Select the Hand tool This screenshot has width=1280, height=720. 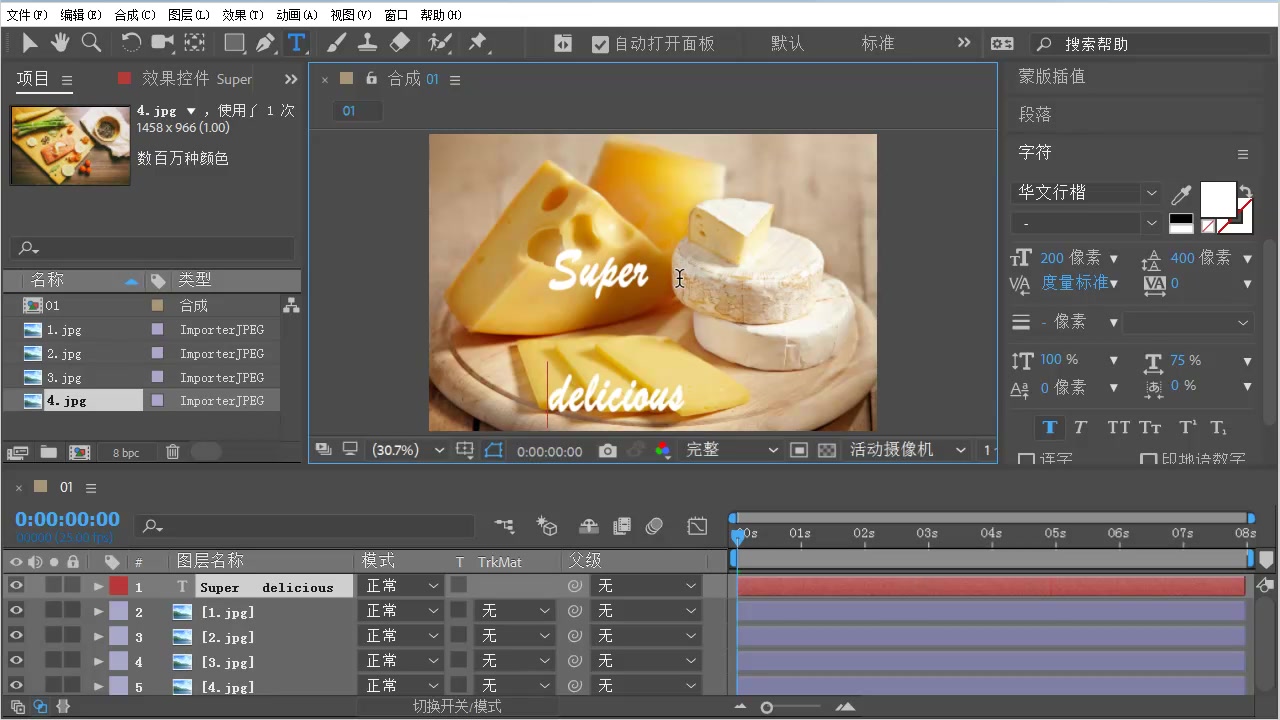coord(60,43)
